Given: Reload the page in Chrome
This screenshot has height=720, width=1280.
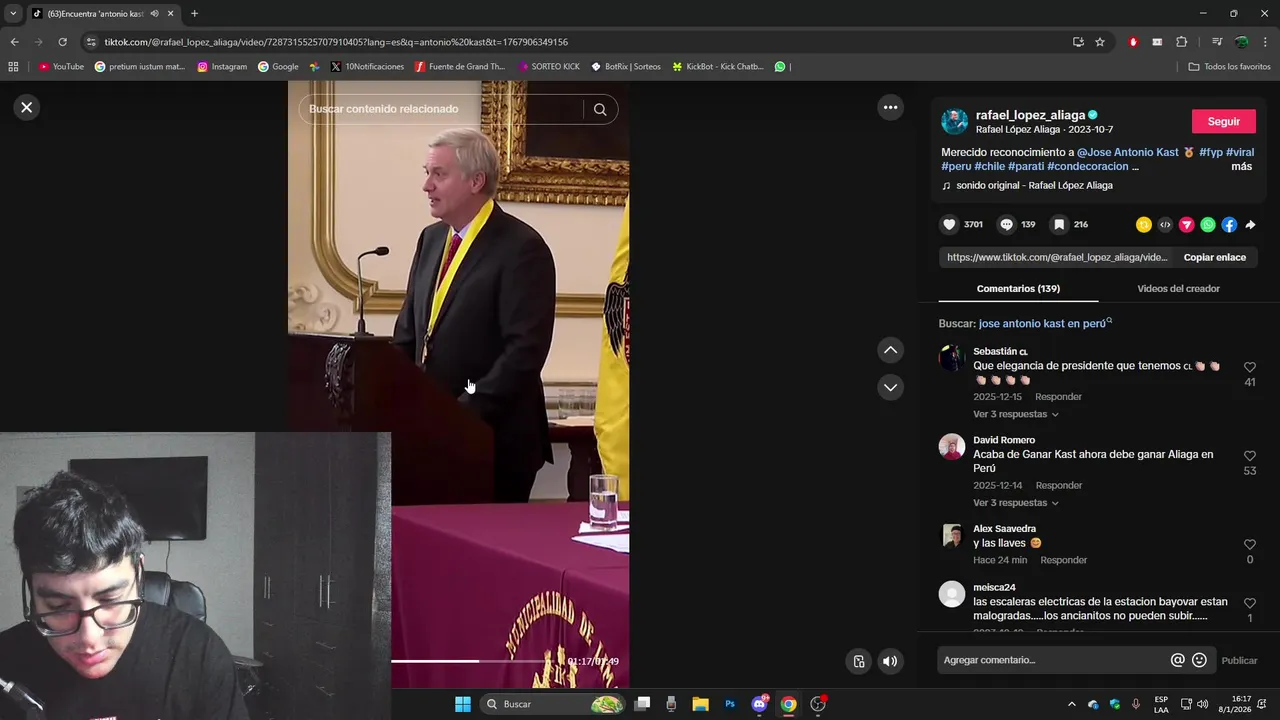Looking at the screenshot, I should pyautogui.click(x=62, y=42).
